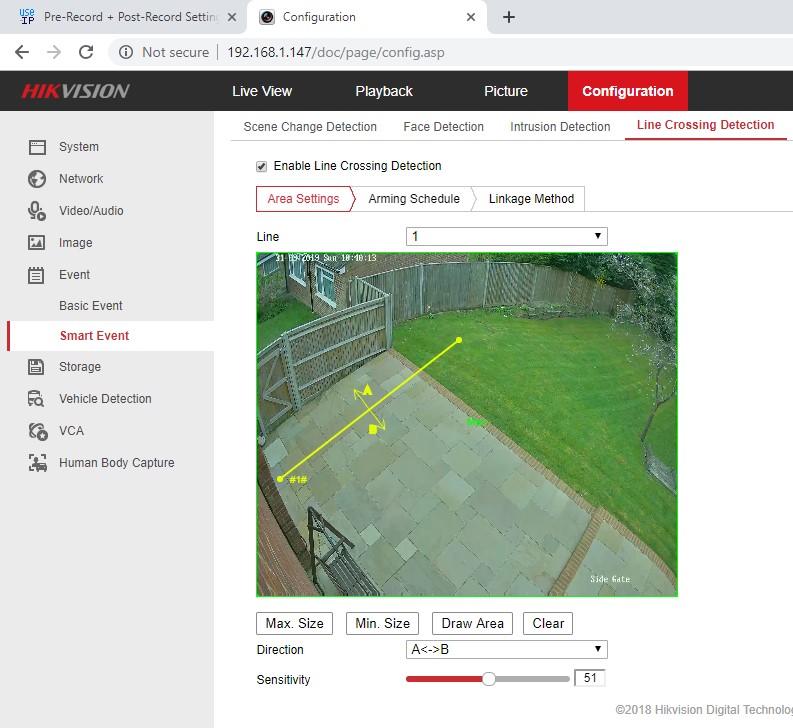Open the Line number dropdown

(x=506, y=237)
